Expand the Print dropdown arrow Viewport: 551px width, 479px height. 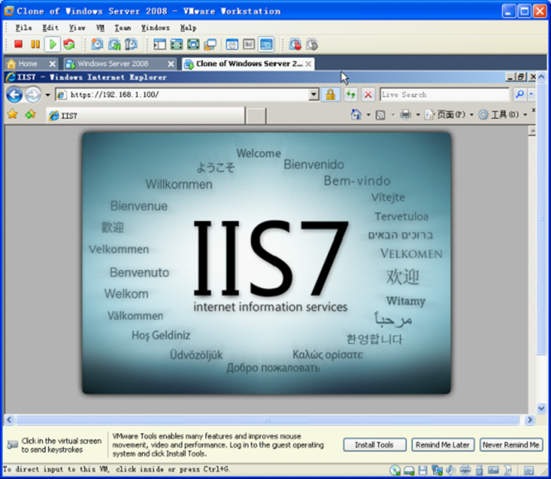click(x=418, y=115)
